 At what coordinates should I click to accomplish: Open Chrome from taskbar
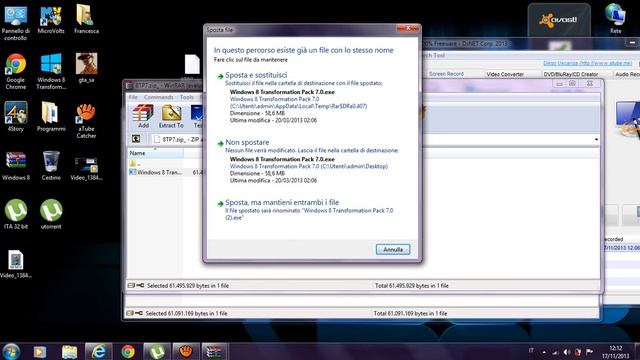point(128,351)
